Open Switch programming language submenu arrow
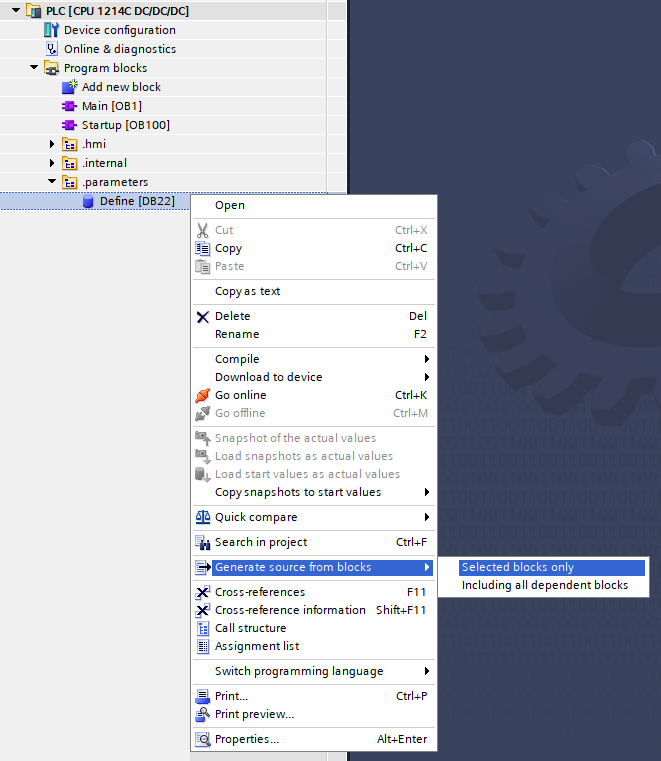Viewport: 661px width, 761px height. (x=427, y=671)
